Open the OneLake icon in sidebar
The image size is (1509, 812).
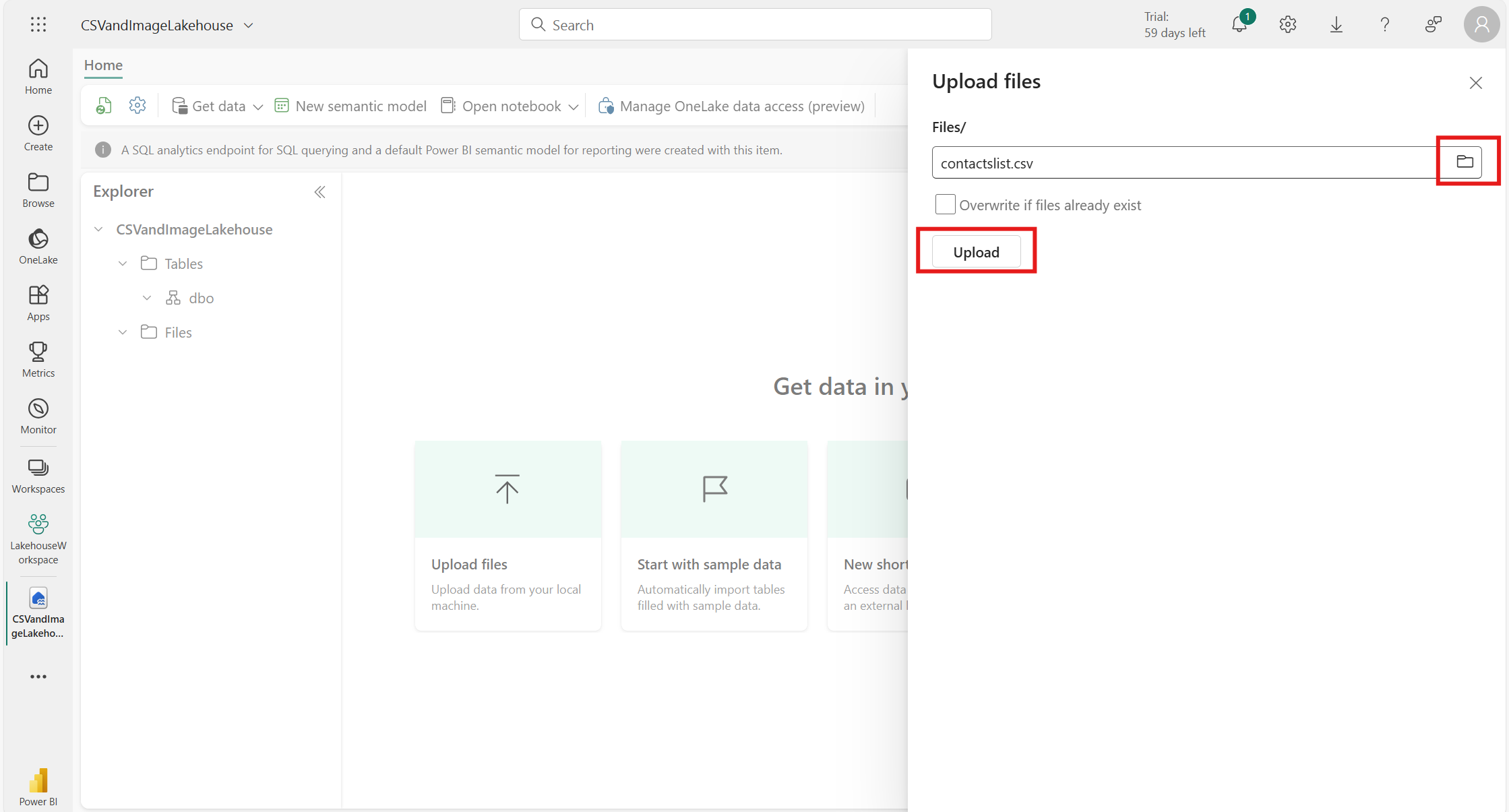click(x=38, y=247)
